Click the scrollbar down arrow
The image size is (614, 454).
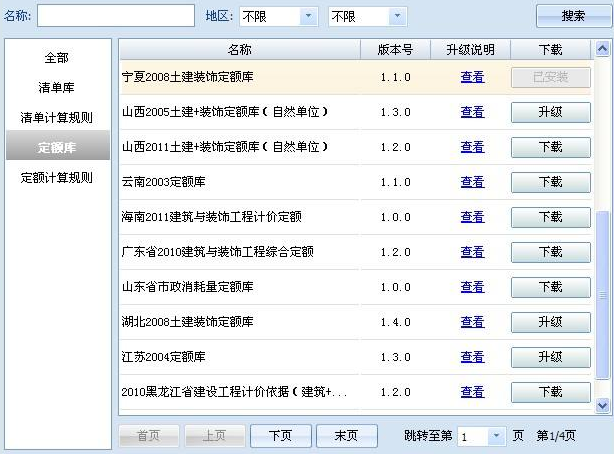tap(602, 405)
